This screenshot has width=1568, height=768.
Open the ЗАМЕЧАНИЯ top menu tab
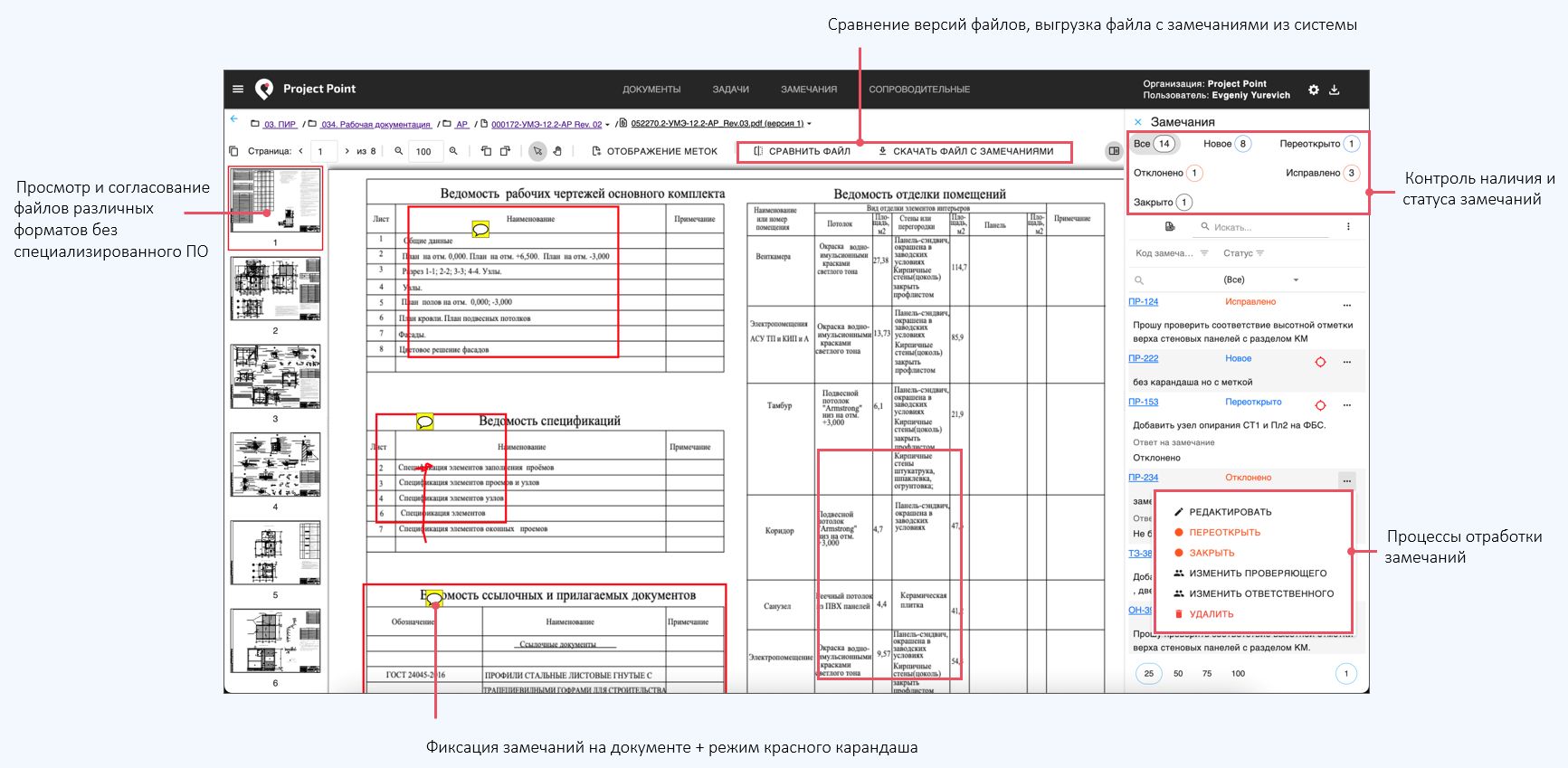point(808,90)
